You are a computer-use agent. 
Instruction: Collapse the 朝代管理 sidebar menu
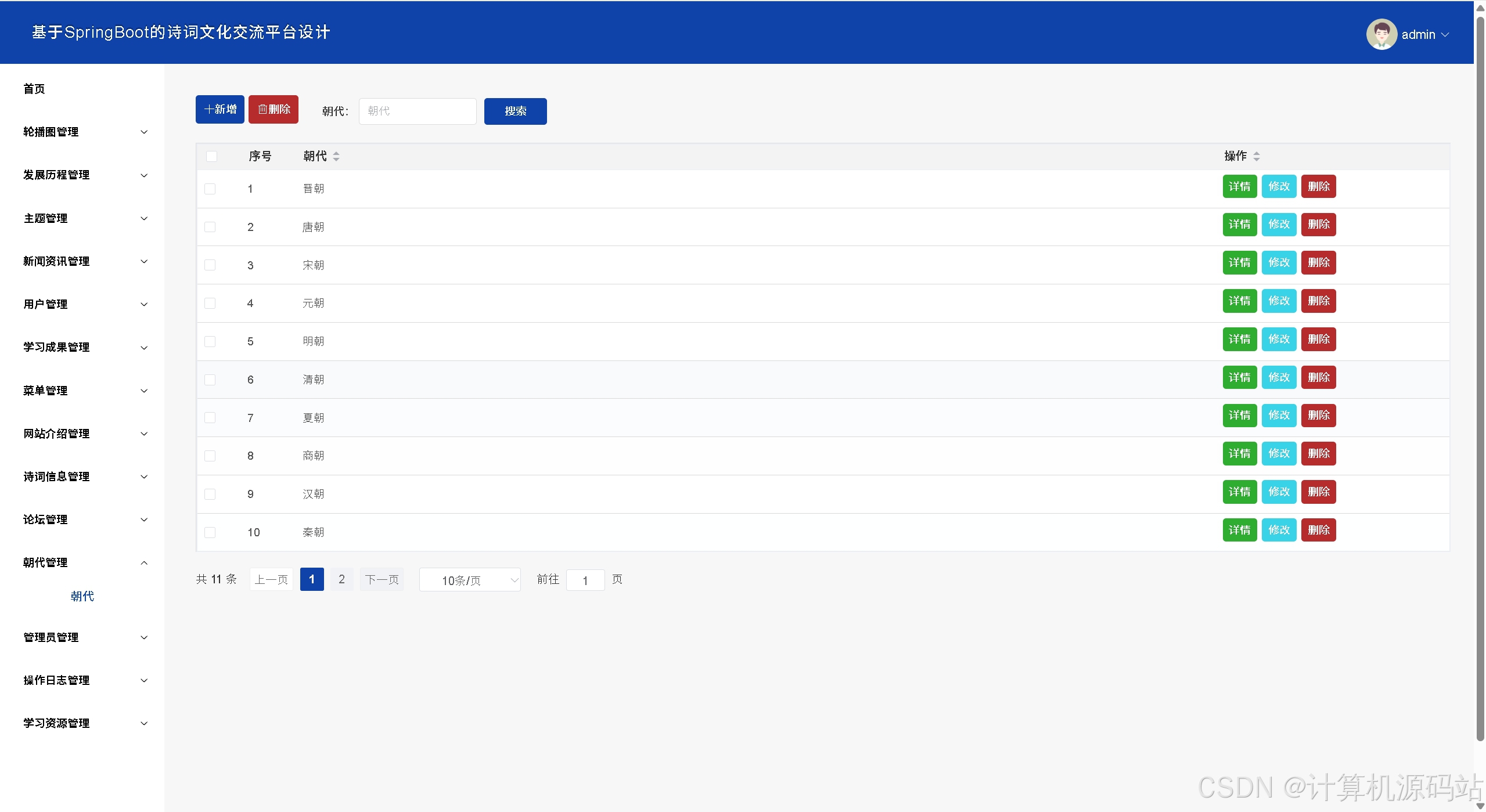coord(82,562)
